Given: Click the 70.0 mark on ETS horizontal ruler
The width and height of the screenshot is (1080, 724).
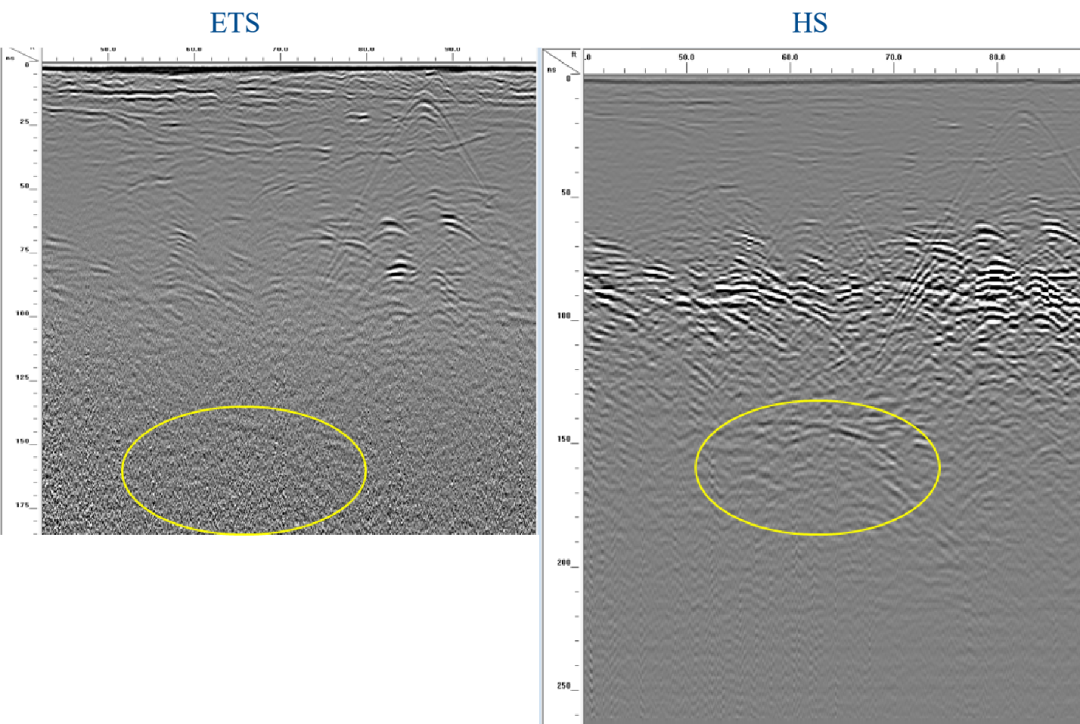Looking at the screenshot, I should pyautogui.click(x=280, y=49).
